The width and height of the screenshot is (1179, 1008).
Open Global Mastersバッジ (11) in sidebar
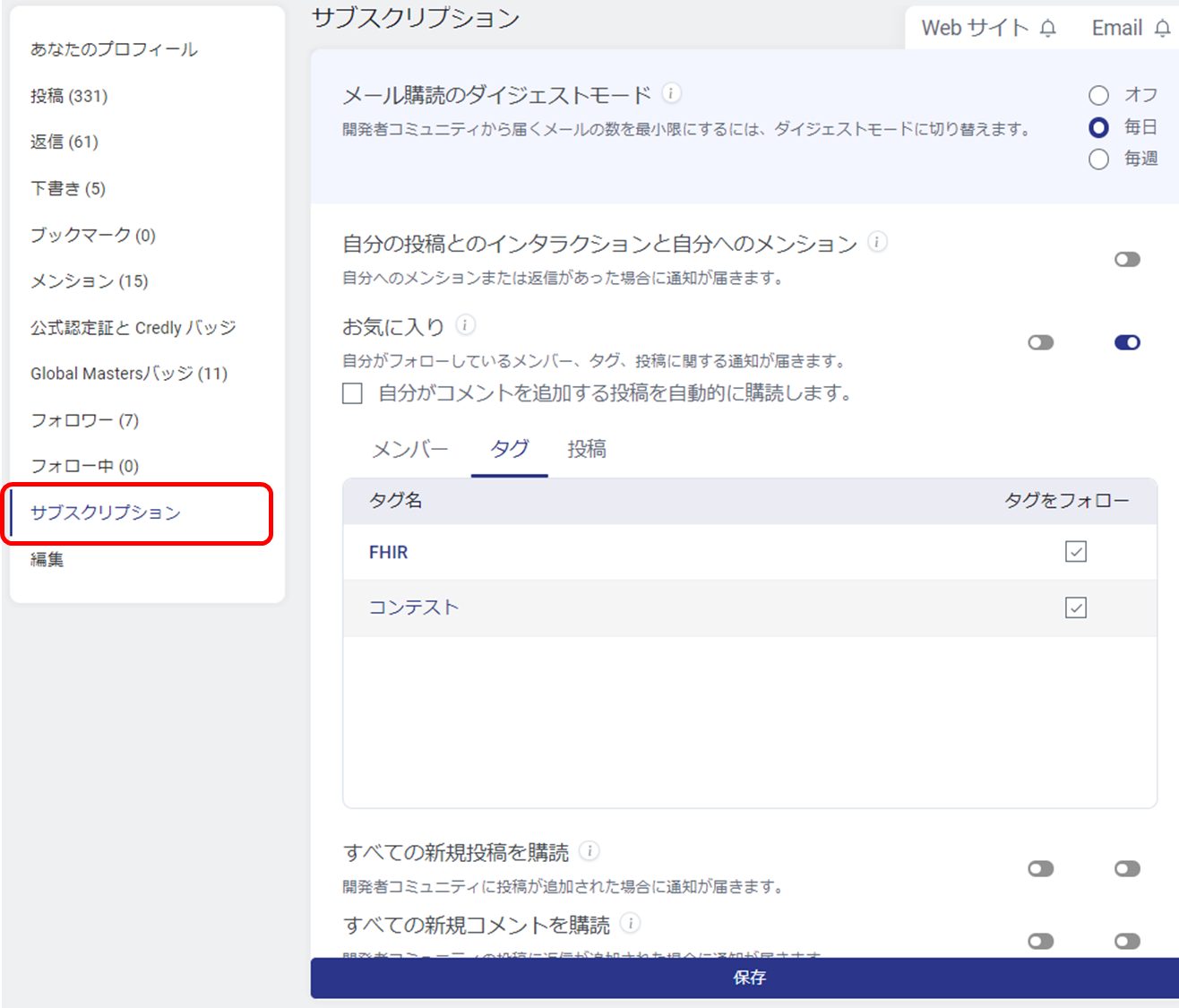(129, 374)
